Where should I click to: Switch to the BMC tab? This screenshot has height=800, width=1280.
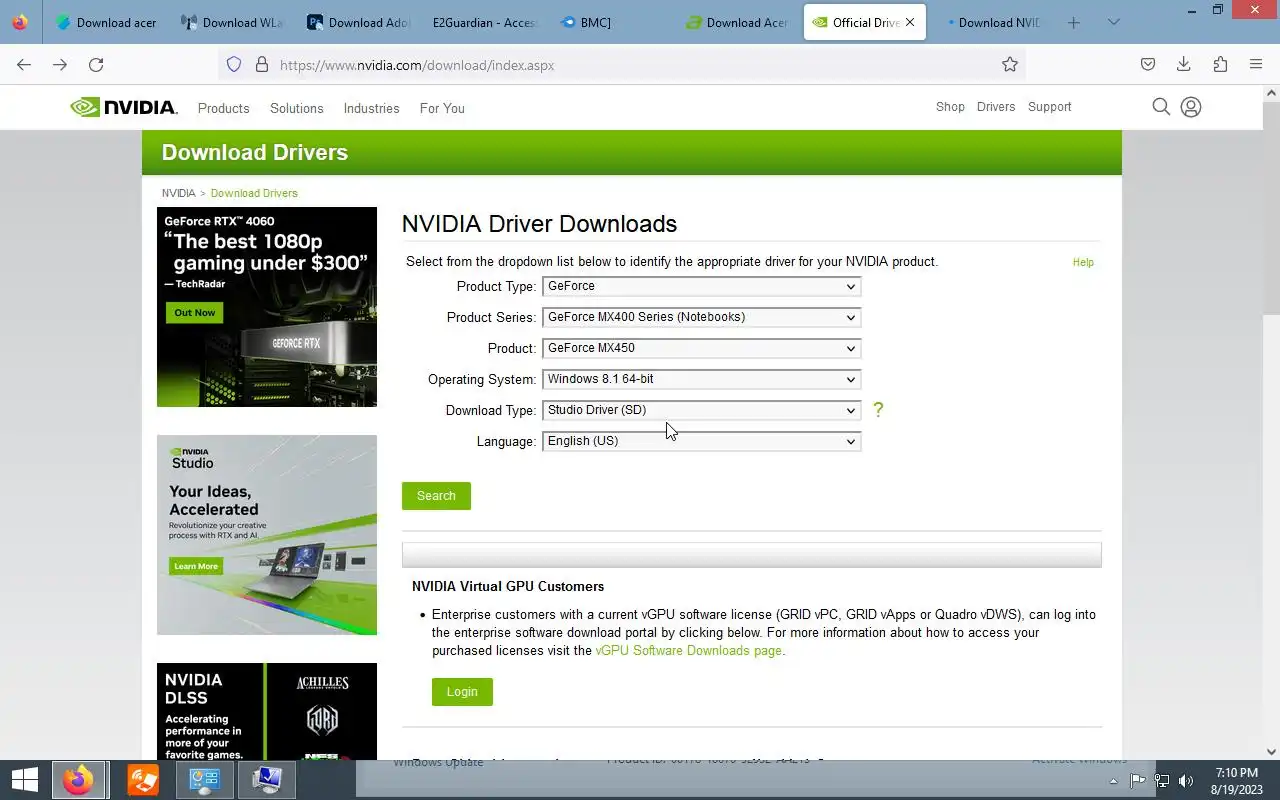(x=610, y=22)
